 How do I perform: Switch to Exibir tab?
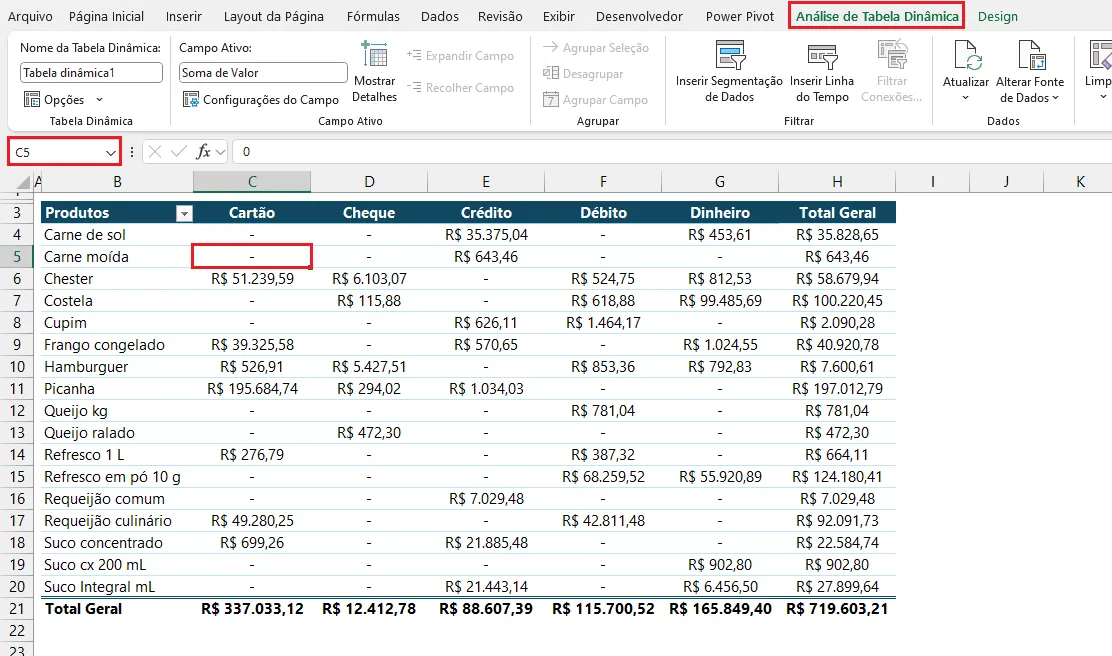[559, 16]
